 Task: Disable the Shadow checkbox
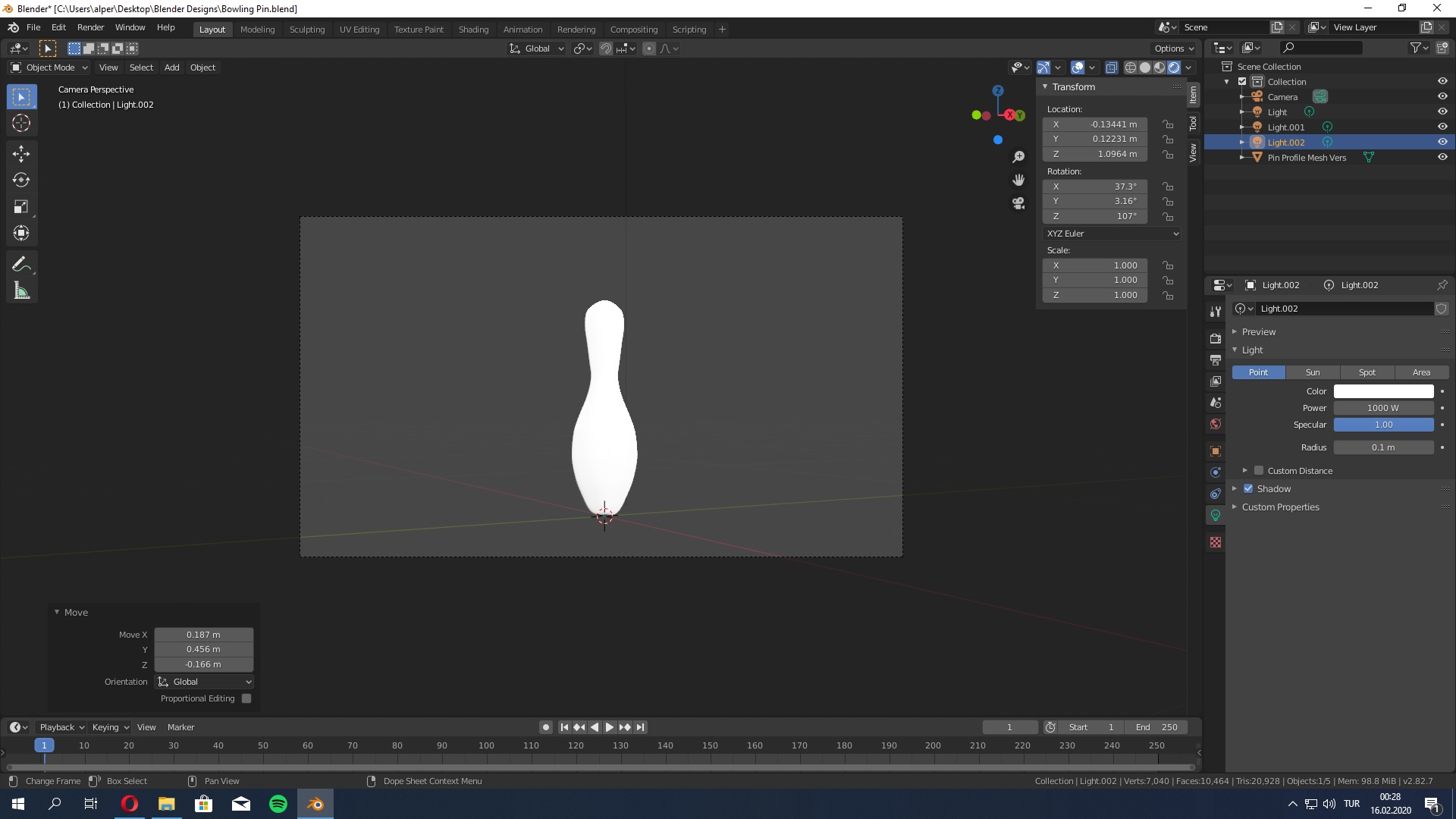[1248, 489]
